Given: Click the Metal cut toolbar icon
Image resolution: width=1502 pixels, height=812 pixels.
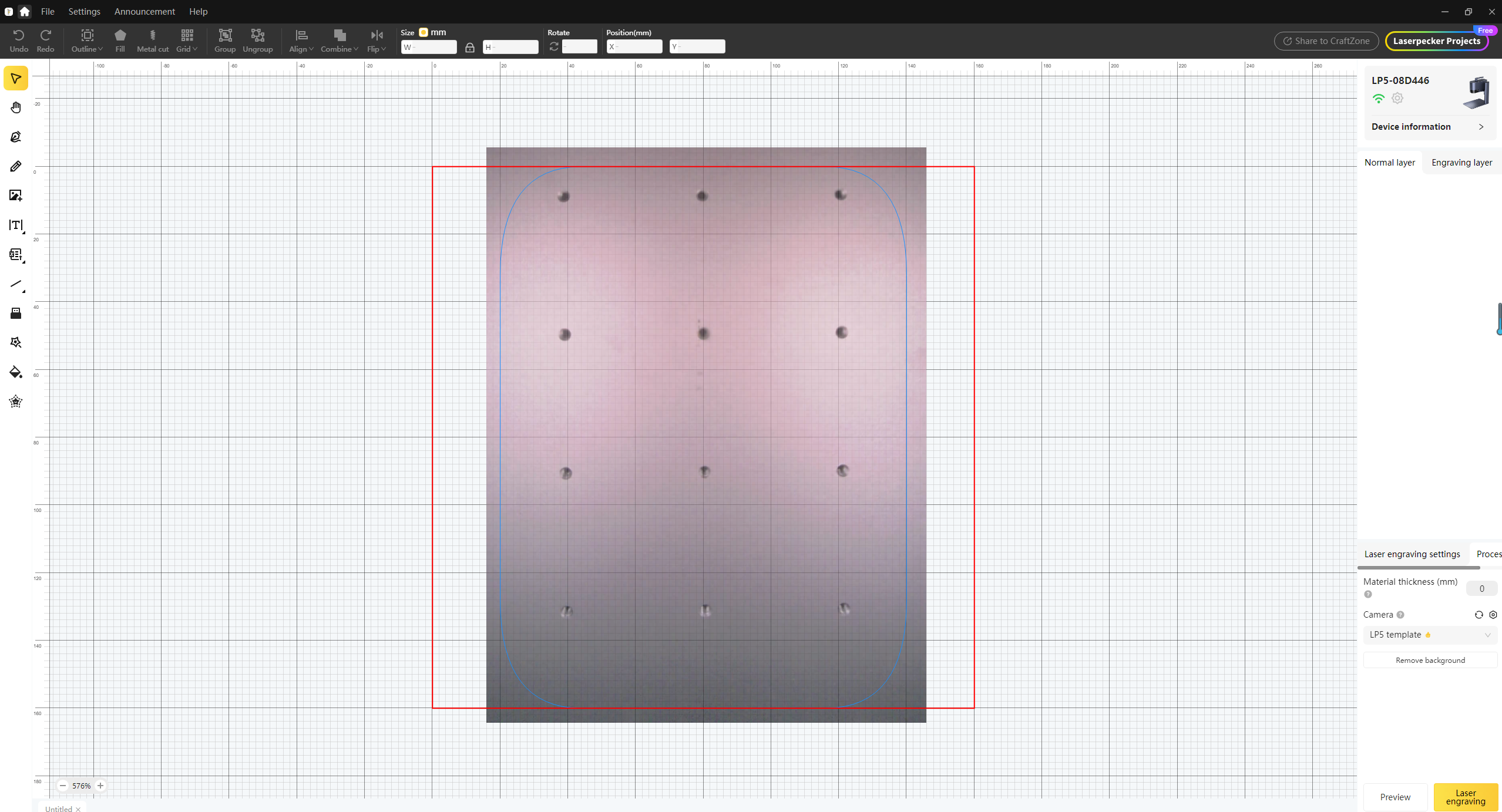Looking at the screenshot, I should pyautogui.click(x=153, y=41).
